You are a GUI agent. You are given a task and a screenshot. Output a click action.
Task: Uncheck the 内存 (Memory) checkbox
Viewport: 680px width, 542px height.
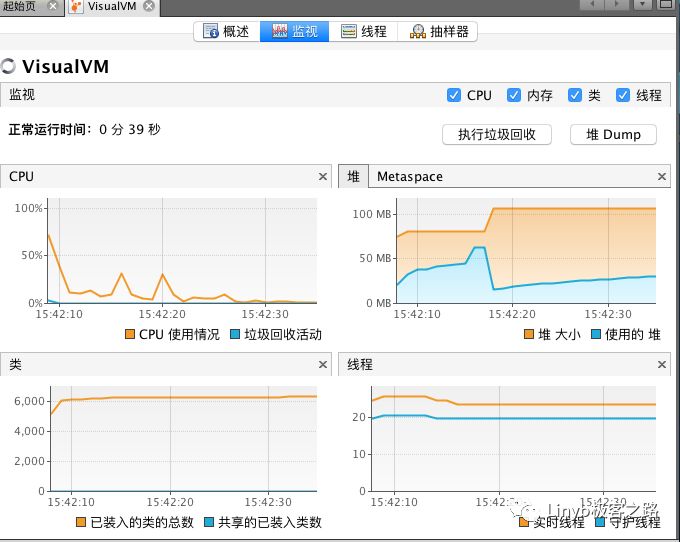click(x=514, y=95)
